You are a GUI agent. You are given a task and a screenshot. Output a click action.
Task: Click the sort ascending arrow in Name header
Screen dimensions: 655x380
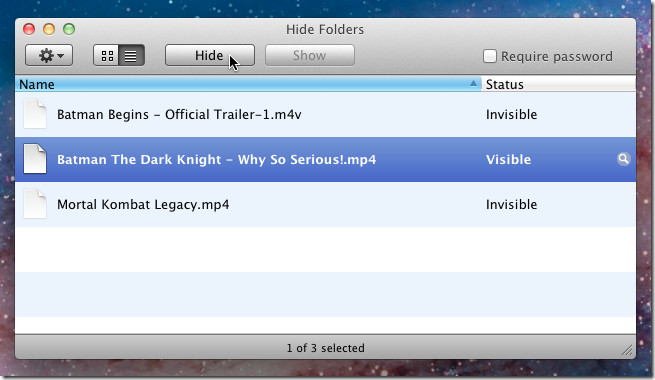coord(473,84)
